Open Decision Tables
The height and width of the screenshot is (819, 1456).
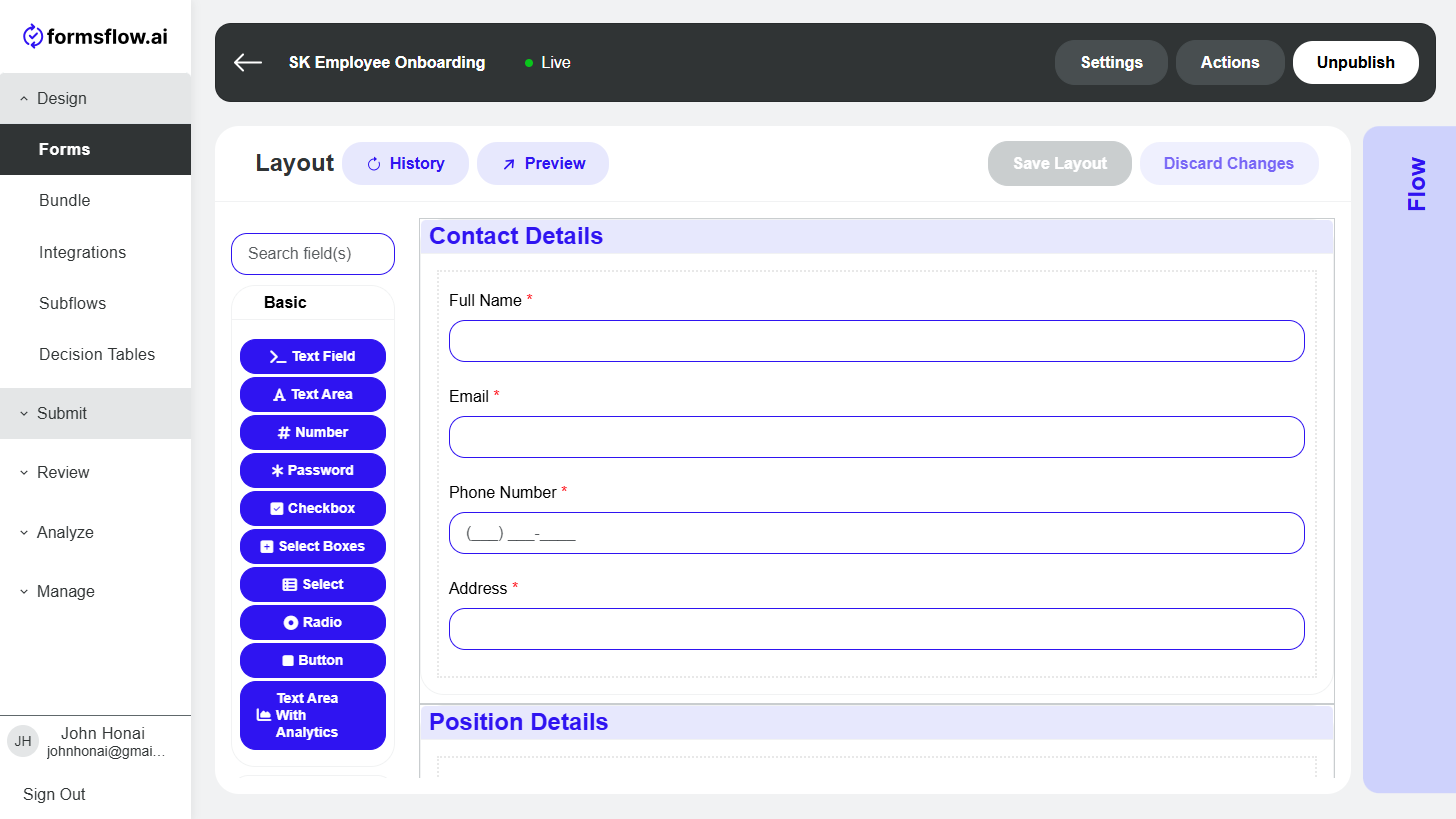tap(95, 354)
